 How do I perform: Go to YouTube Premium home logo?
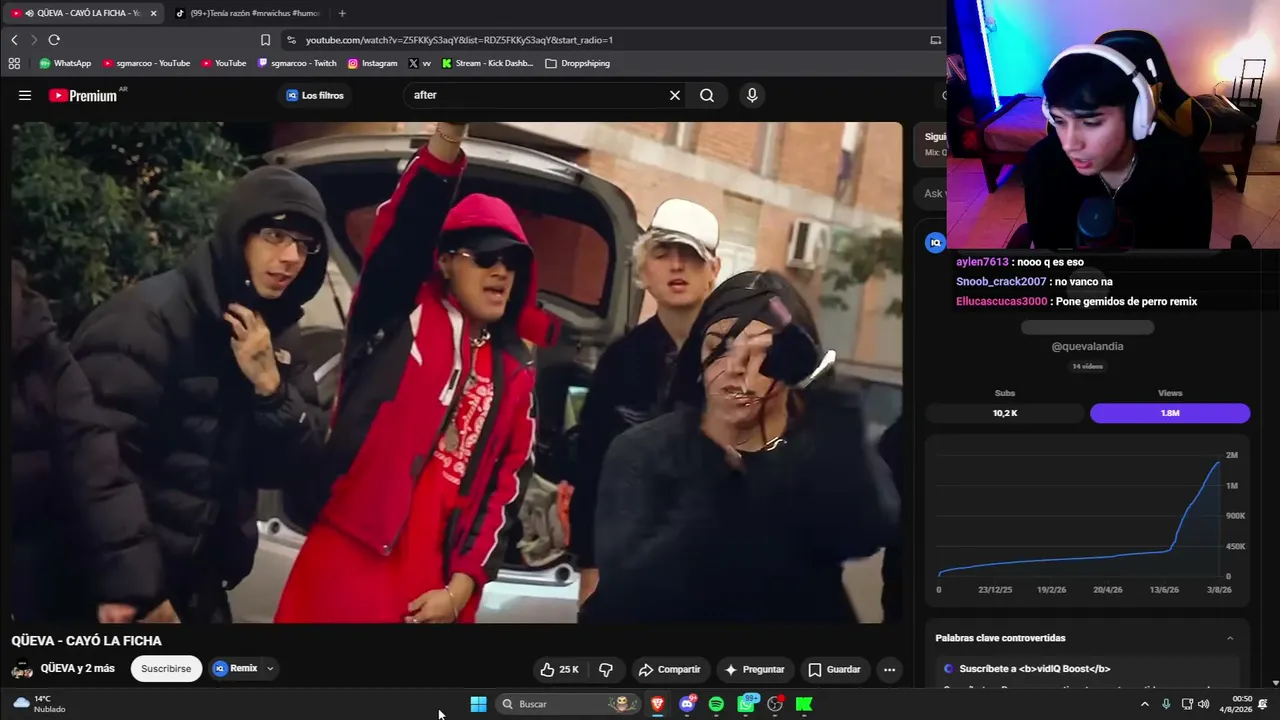(x=83, y=96)
